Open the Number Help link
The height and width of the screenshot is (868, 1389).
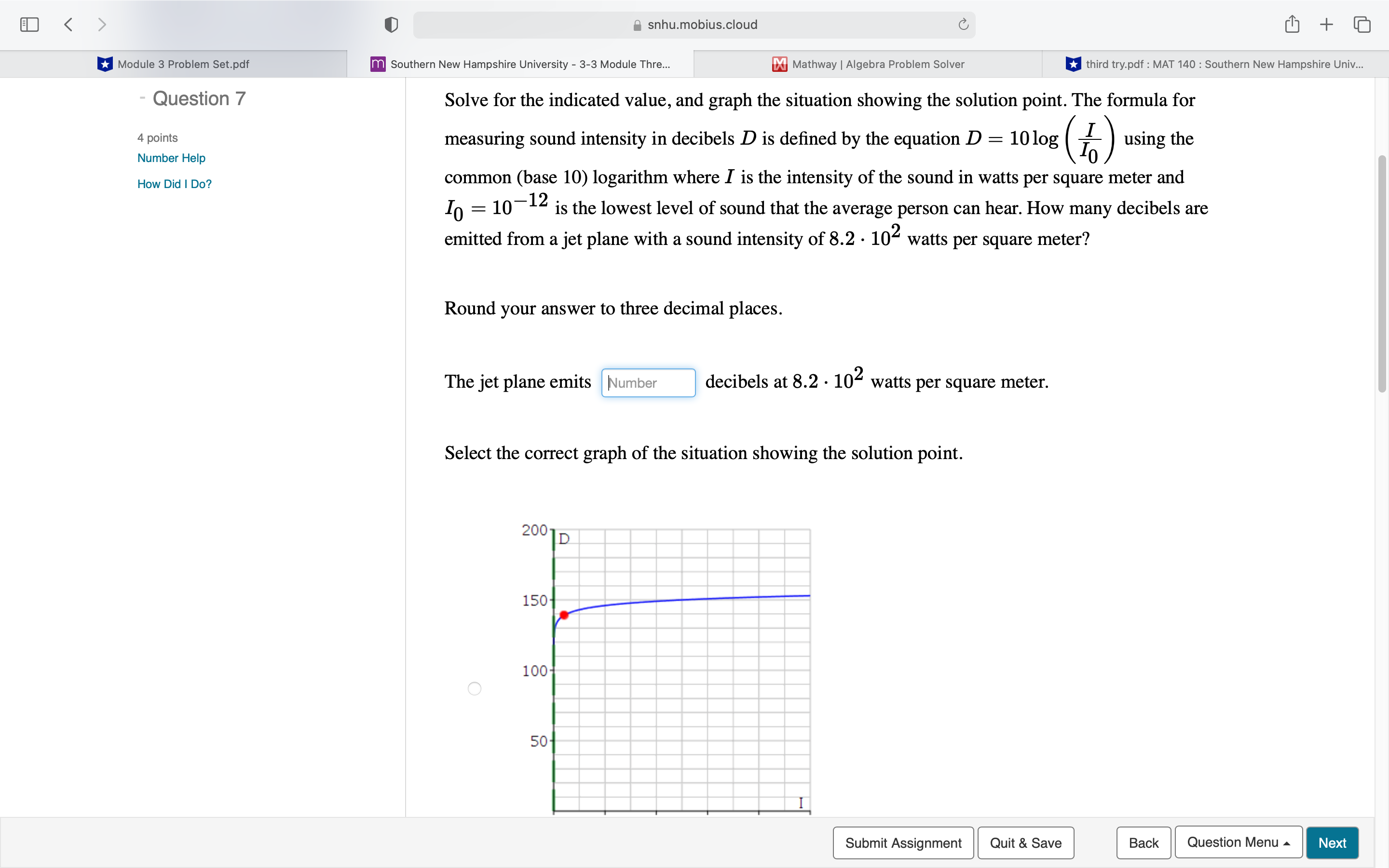coord(170,157)
